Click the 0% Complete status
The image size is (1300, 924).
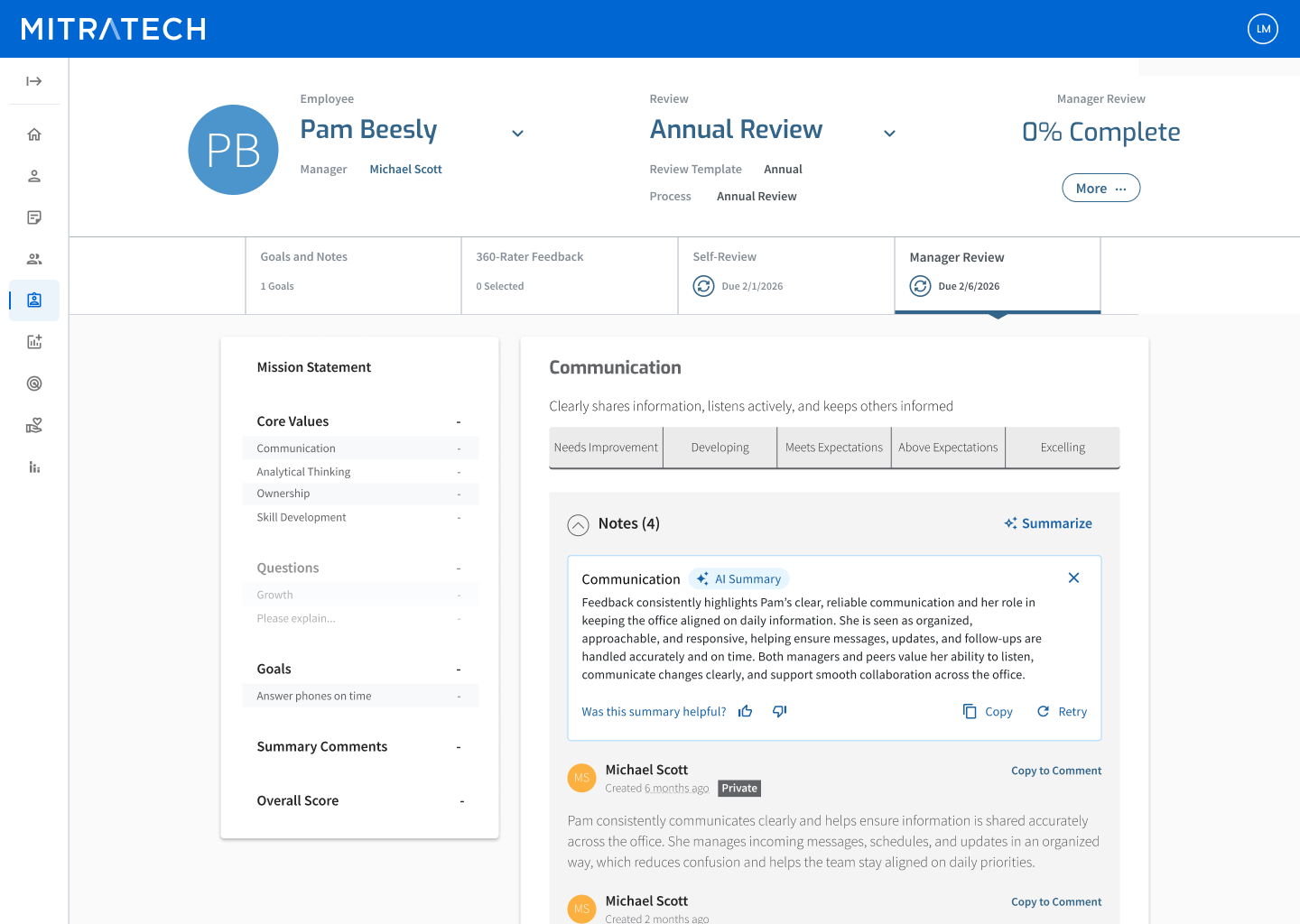coord(1100,132)
